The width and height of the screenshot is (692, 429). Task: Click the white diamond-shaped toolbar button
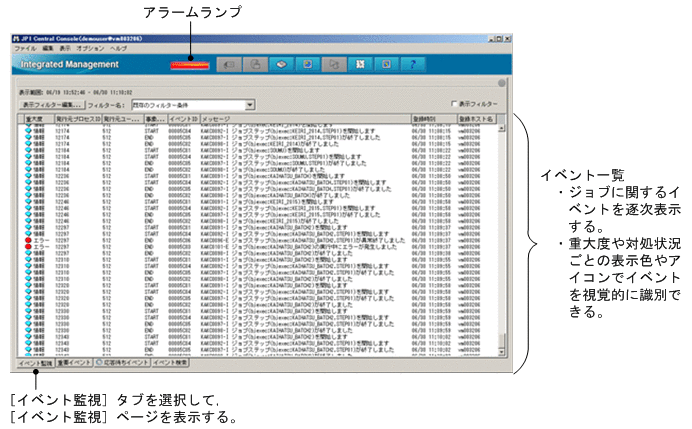282,64
